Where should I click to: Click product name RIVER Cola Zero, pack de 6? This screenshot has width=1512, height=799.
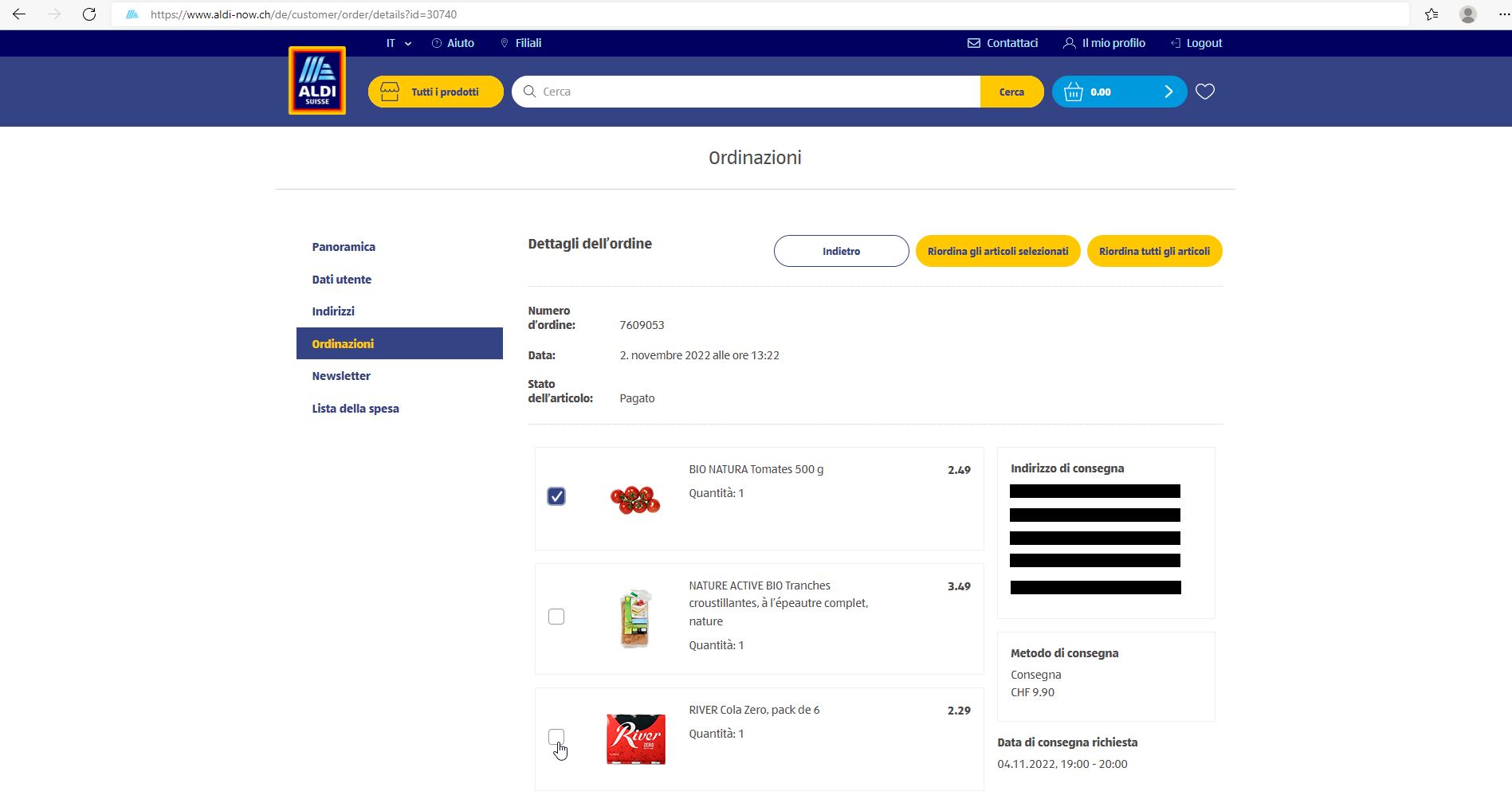(x=754, y=710)
